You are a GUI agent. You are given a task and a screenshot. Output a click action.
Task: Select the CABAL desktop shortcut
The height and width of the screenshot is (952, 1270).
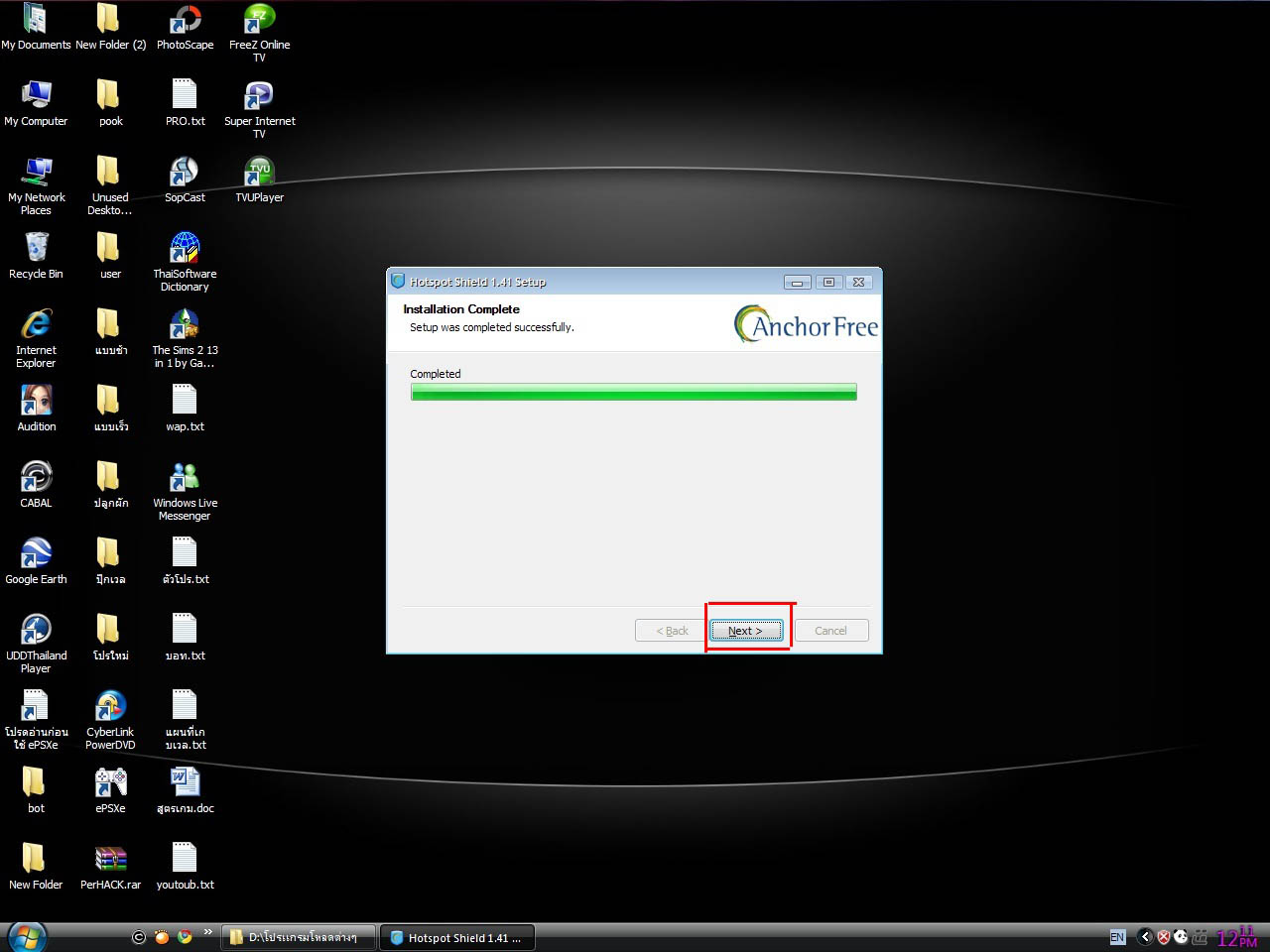(x=36, y=485)
